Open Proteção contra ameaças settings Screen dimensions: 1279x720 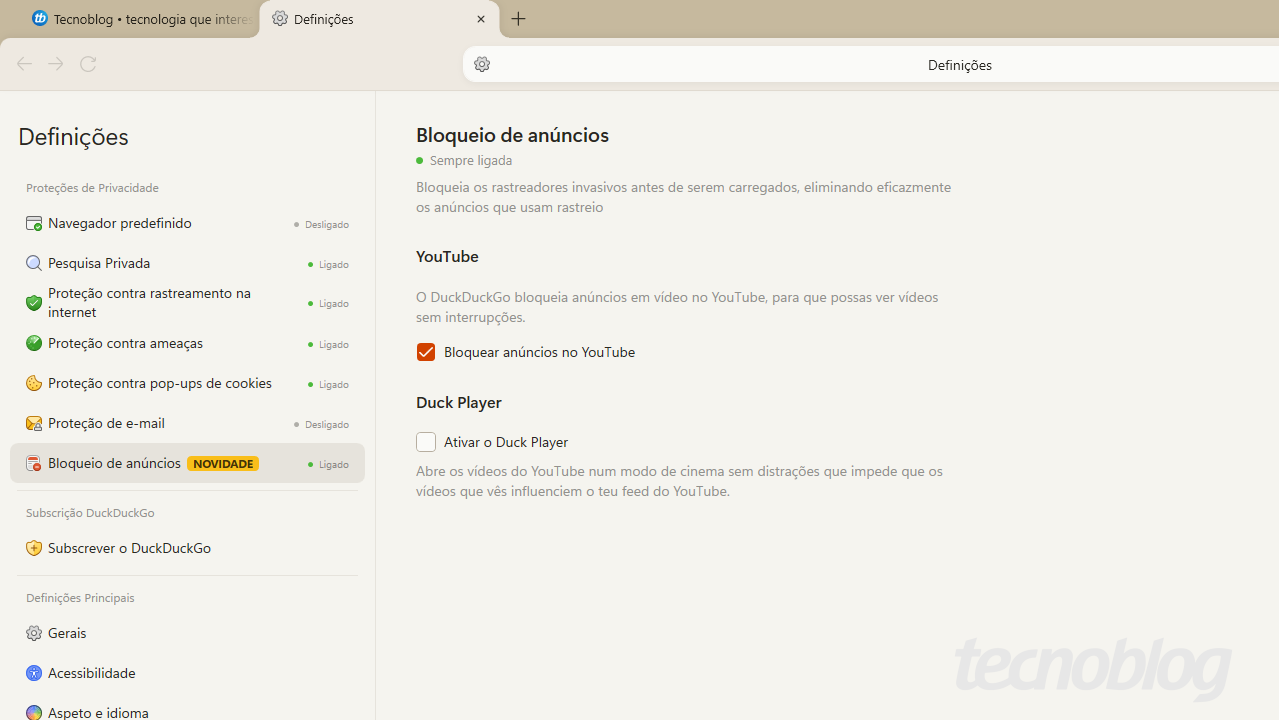pyautogui.click(x=187, y=344)
